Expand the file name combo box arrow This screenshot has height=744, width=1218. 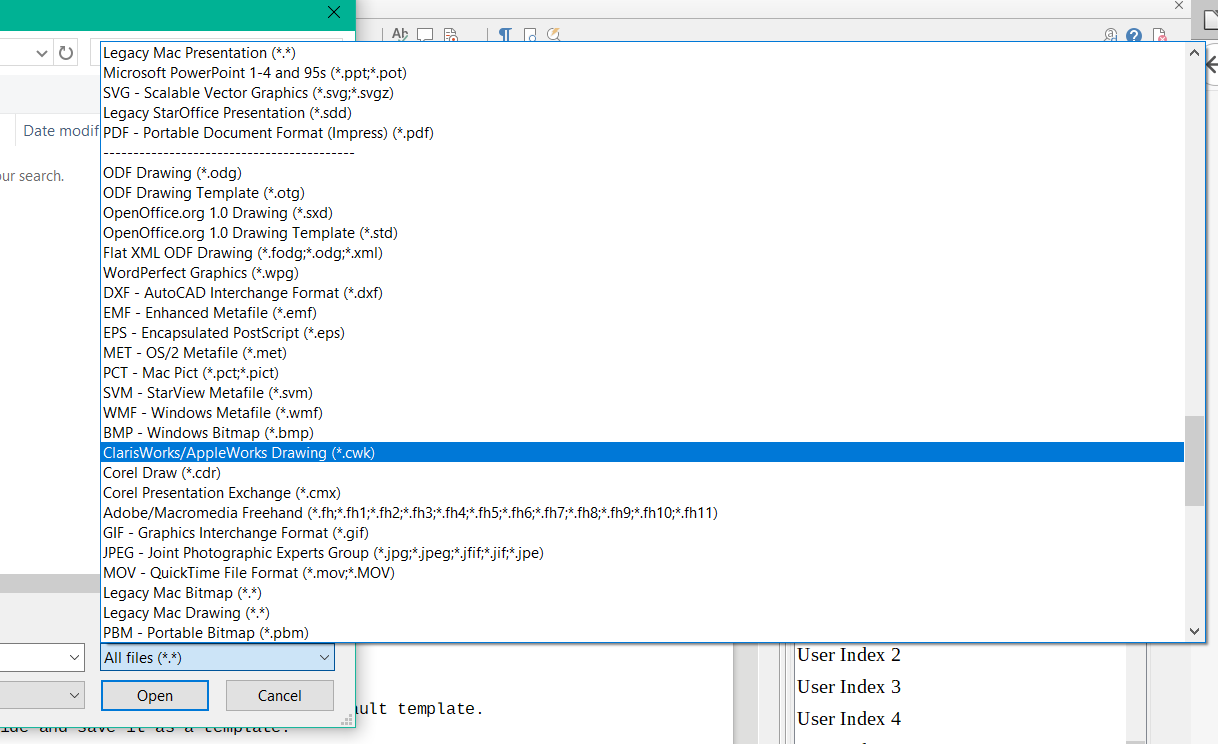75,657
